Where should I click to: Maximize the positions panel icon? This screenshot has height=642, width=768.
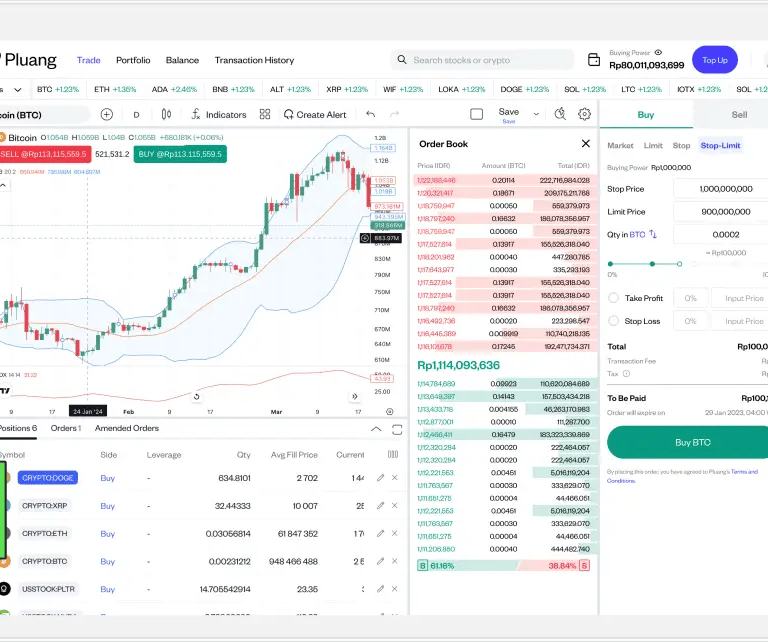pos(397,429)
